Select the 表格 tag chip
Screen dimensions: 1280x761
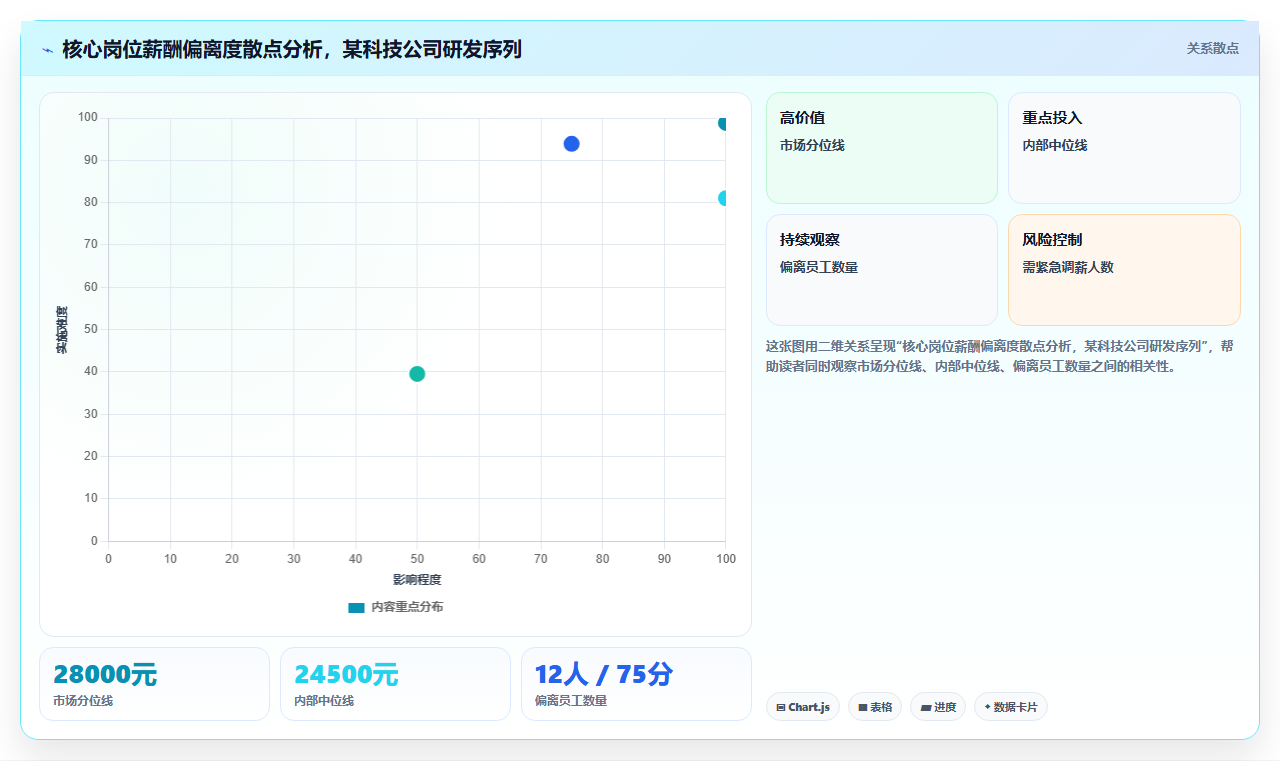875,707
